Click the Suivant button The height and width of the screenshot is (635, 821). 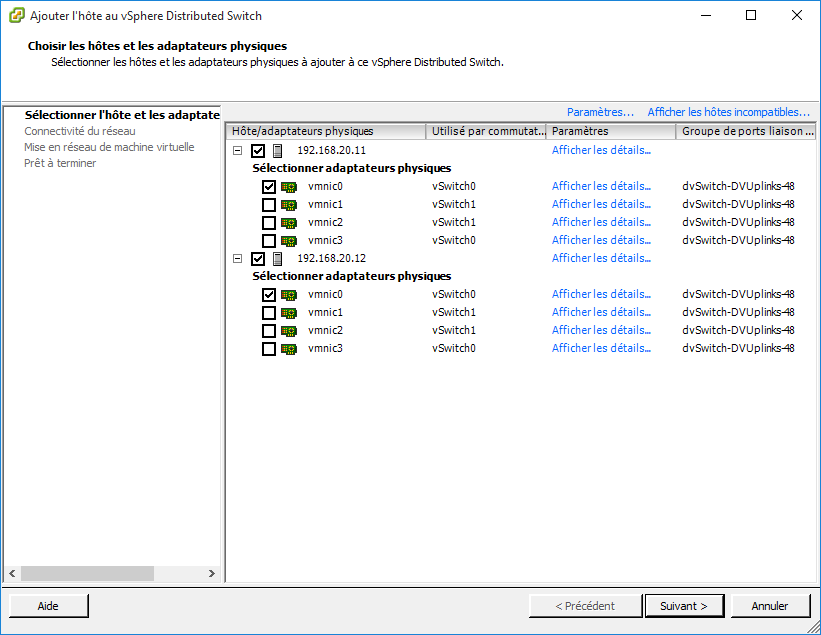[684, 606]
